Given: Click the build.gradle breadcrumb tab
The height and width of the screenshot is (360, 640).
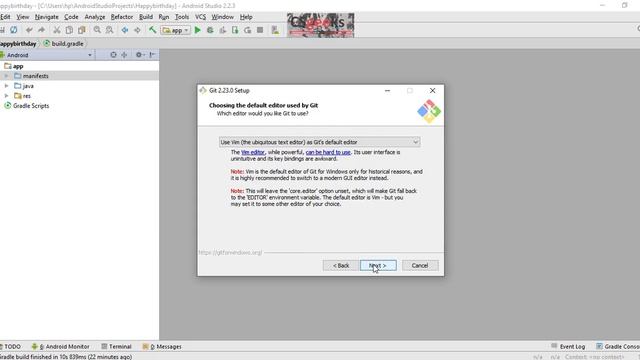Looking at the screenshot, I should coord(64,43).
